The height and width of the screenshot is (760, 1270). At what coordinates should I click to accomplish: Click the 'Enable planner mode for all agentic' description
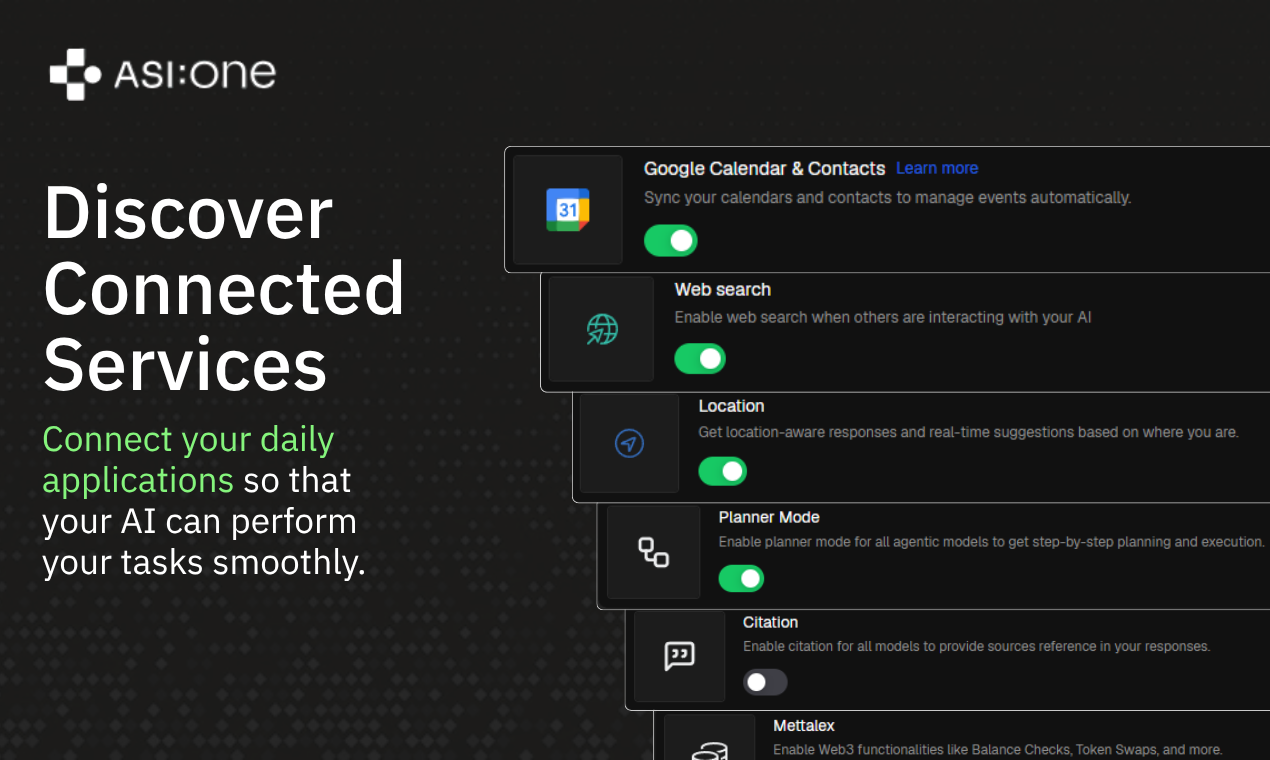992,541
